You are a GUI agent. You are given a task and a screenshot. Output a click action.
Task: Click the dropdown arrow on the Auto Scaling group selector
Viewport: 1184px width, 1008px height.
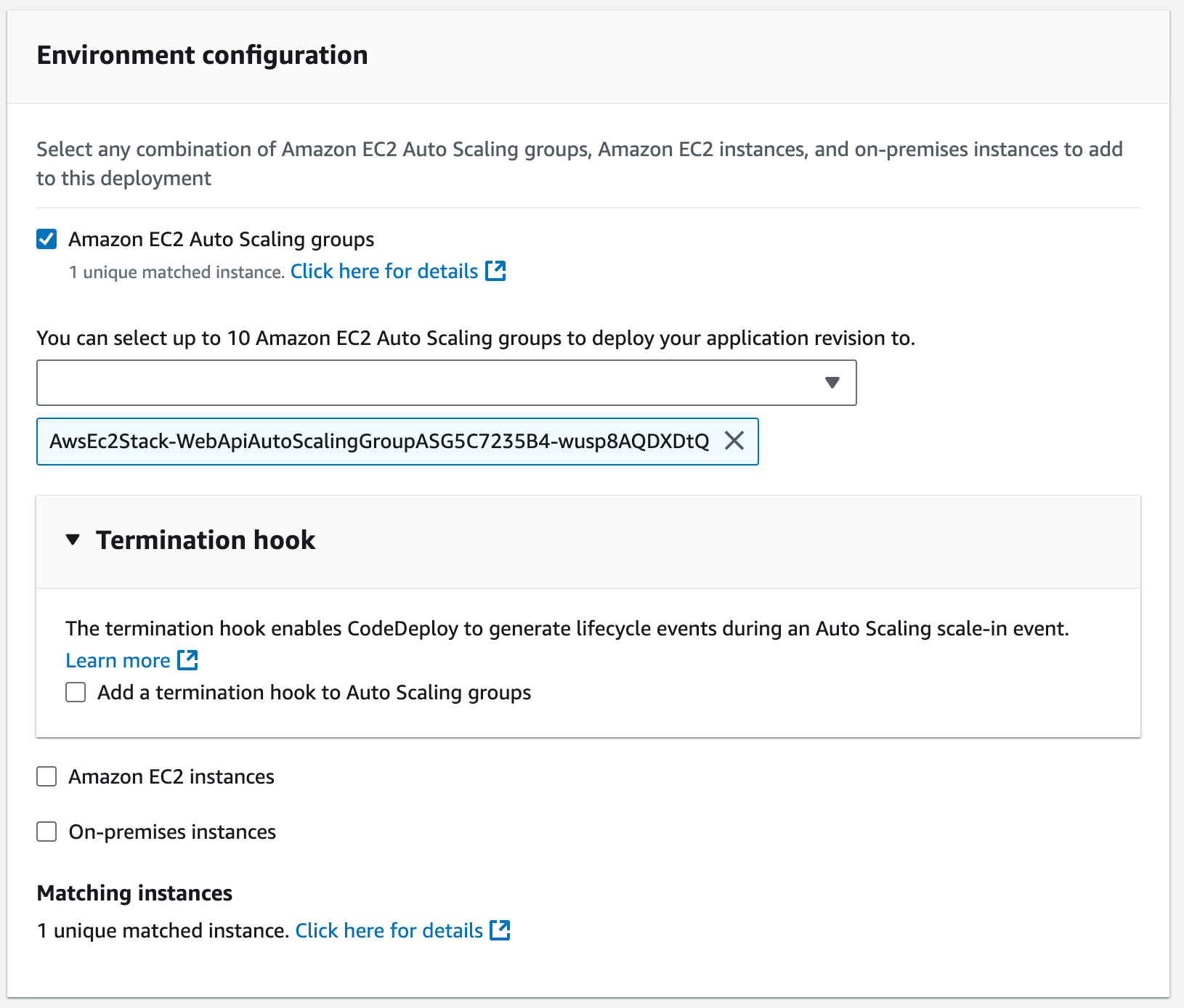[832, 382]
